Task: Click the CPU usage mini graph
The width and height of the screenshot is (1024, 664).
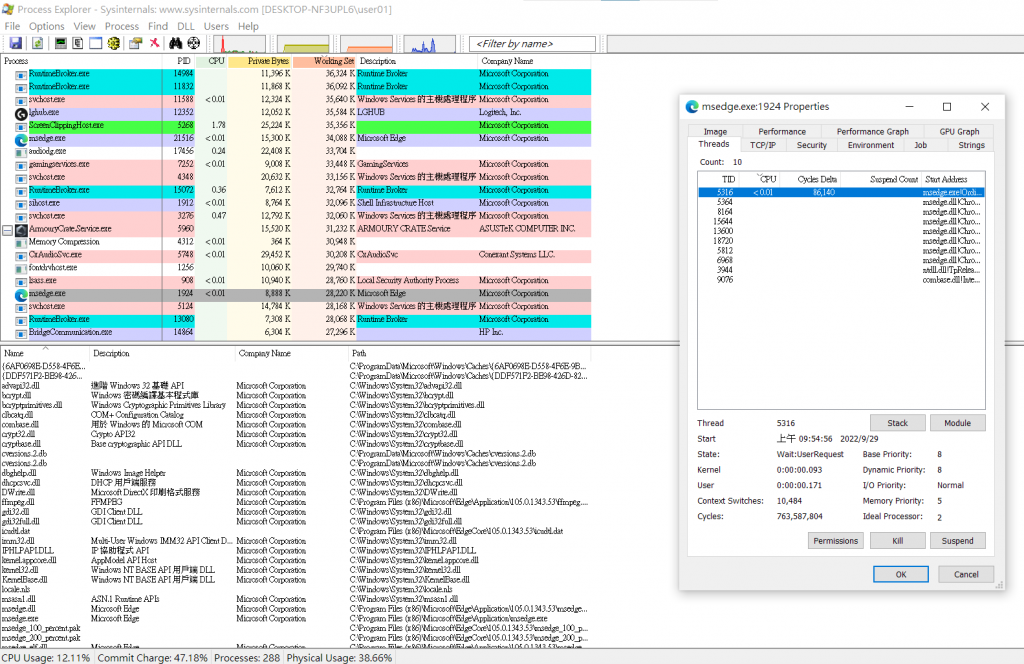Action: pyautogui.click(x=239, y=44)
